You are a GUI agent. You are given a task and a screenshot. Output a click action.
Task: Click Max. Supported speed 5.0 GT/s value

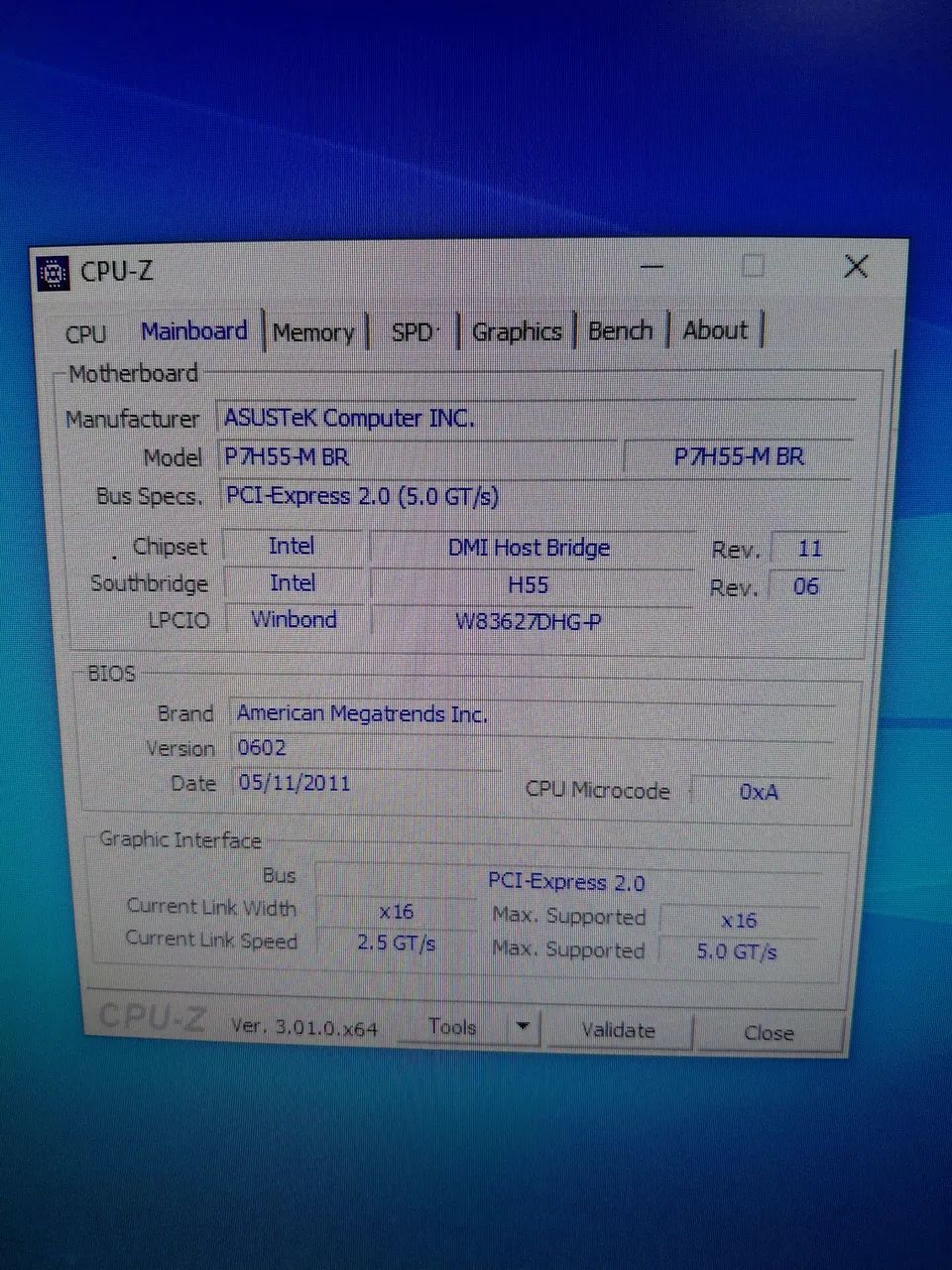[737, 952]
